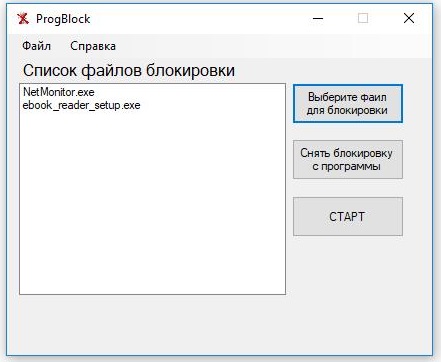This screenshot has height=362, width=441.
Task: Open the Справка menu
Action: pyautogui.click(x=93, y=46)
